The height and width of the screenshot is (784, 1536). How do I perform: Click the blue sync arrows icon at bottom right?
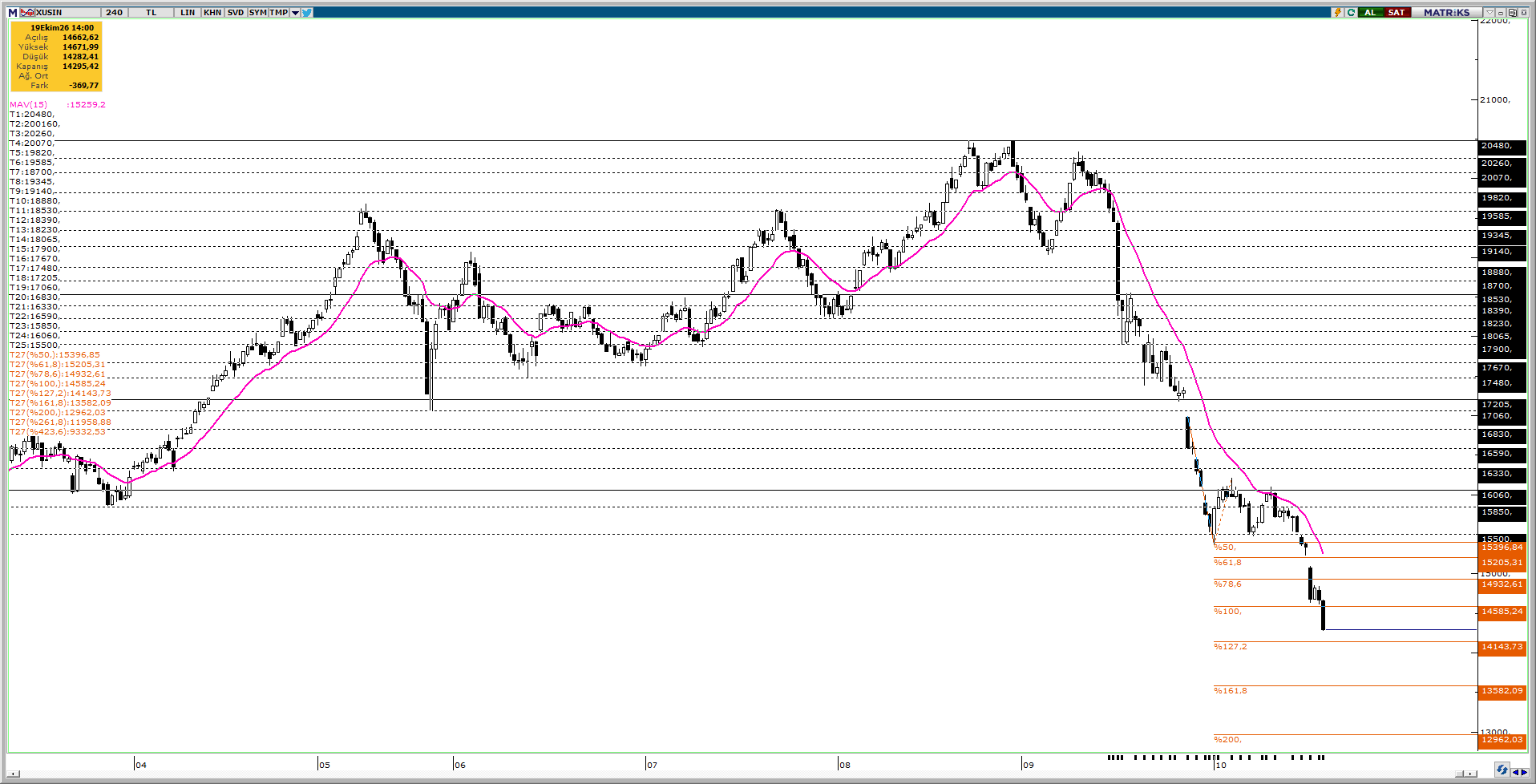coord(1502,770)
